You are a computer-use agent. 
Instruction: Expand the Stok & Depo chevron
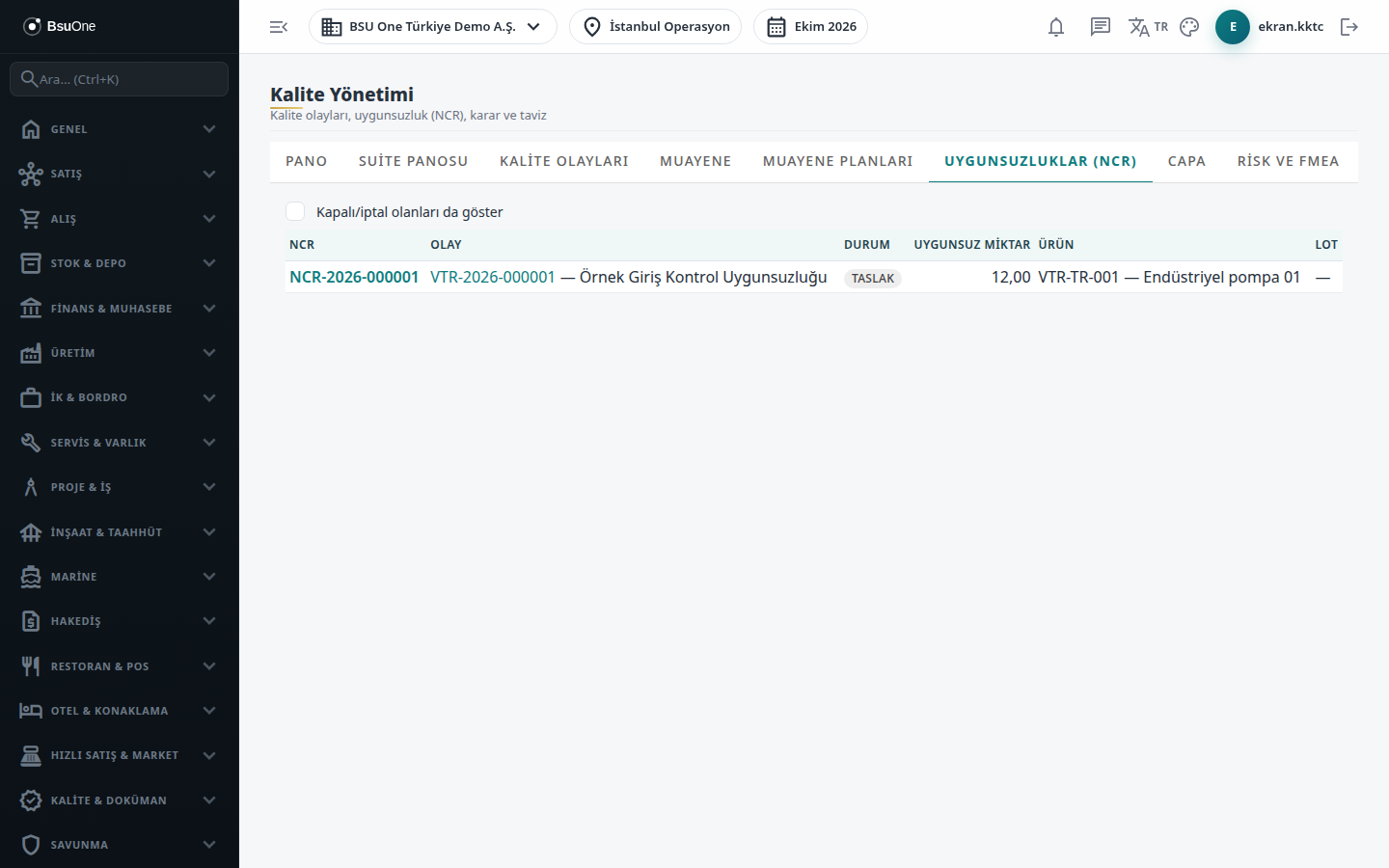click(x=209, y=263)
